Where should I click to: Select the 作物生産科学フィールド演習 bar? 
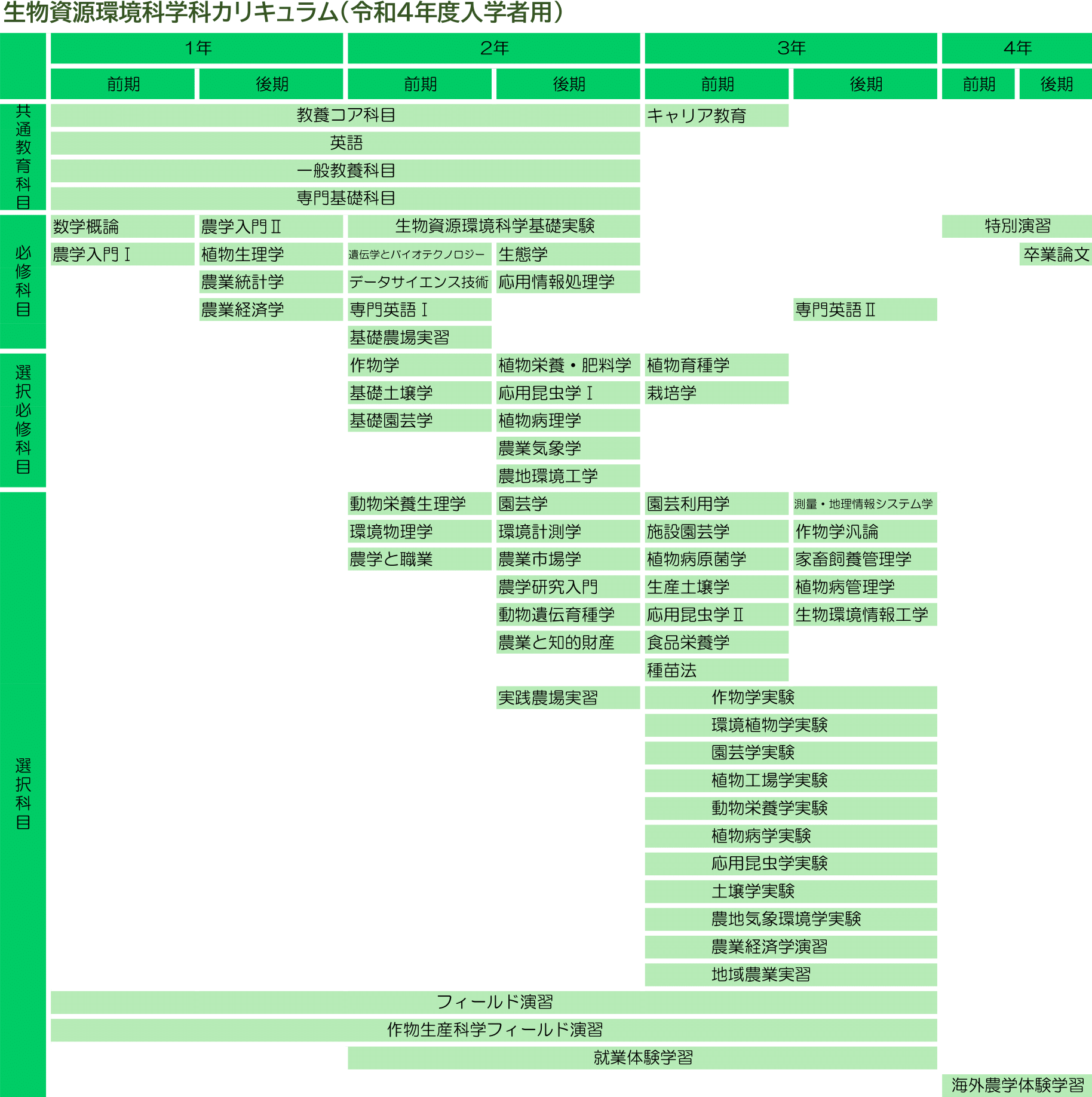tap(494, 1030)
